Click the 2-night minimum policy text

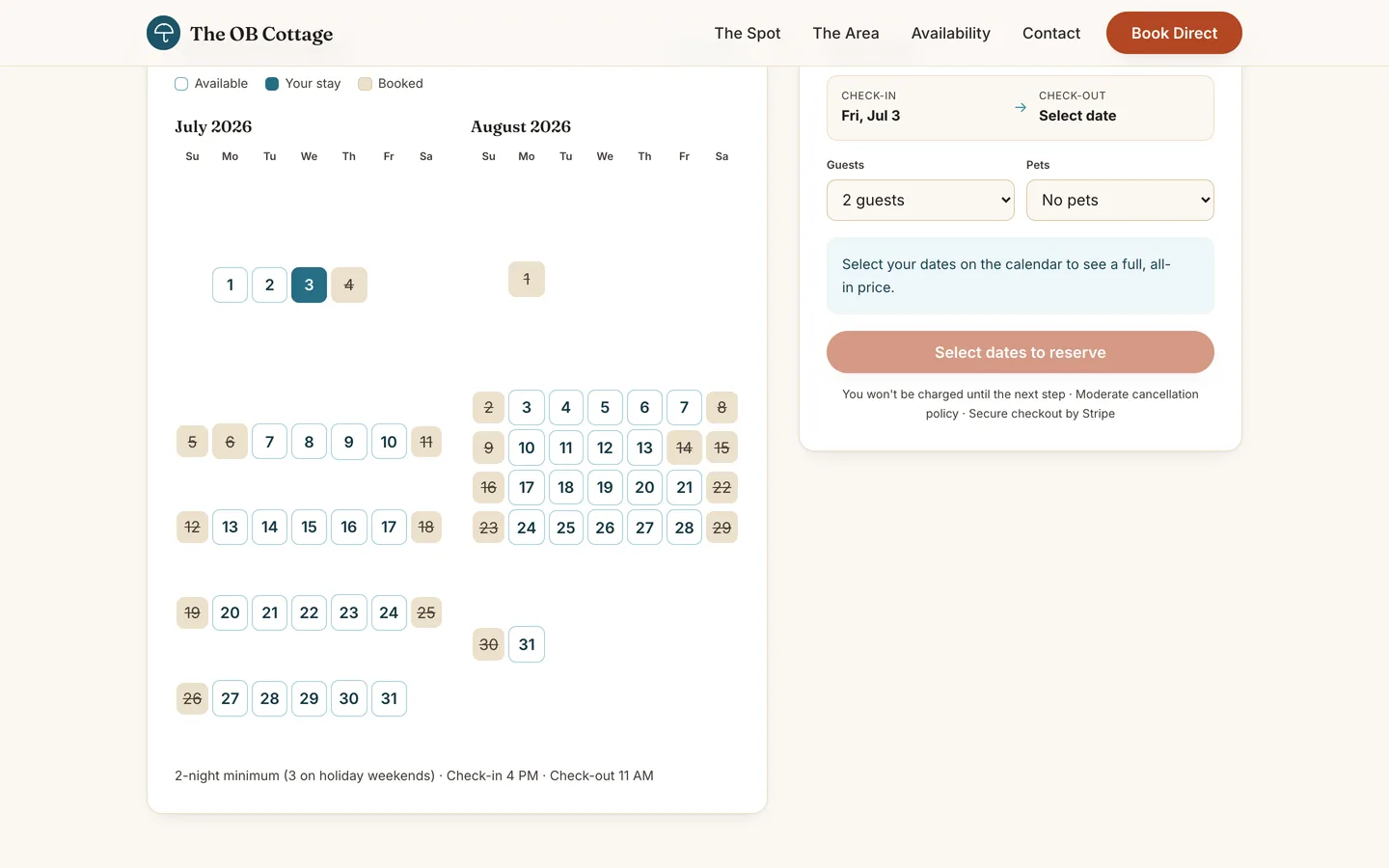414,775
